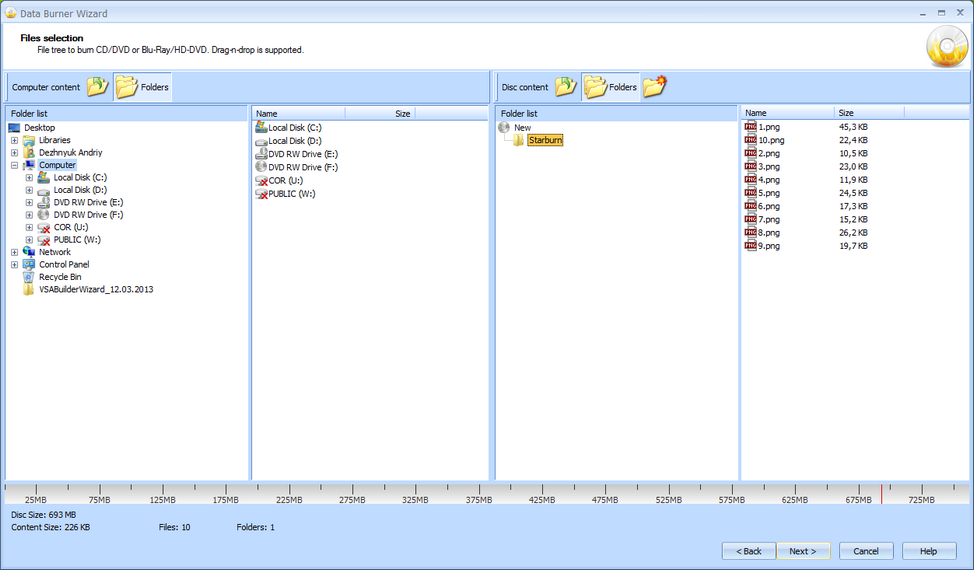The width and height of the screenshot is (974, 570).
Task: Expand COR (U:) tree node
Action: coord(29,227)
